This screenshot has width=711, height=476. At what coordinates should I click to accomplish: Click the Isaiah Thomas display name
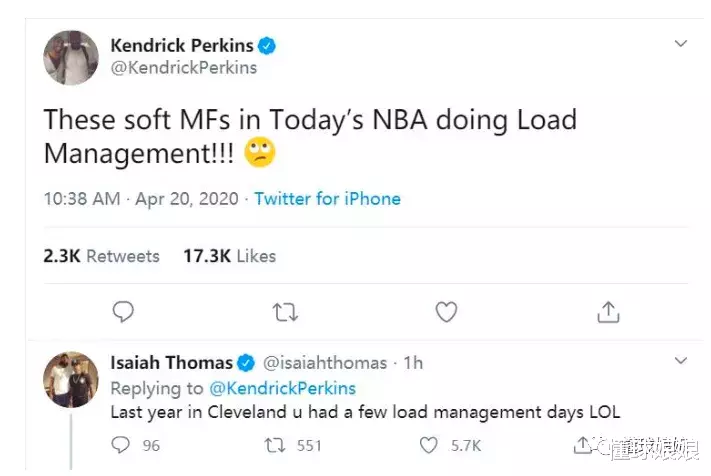pos(171,362)
